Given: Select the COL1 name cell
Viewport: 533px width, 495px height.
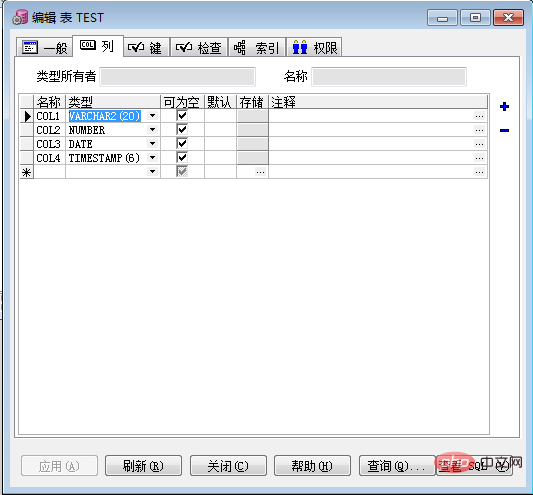Looking at the screenshot, I should 49,116.
